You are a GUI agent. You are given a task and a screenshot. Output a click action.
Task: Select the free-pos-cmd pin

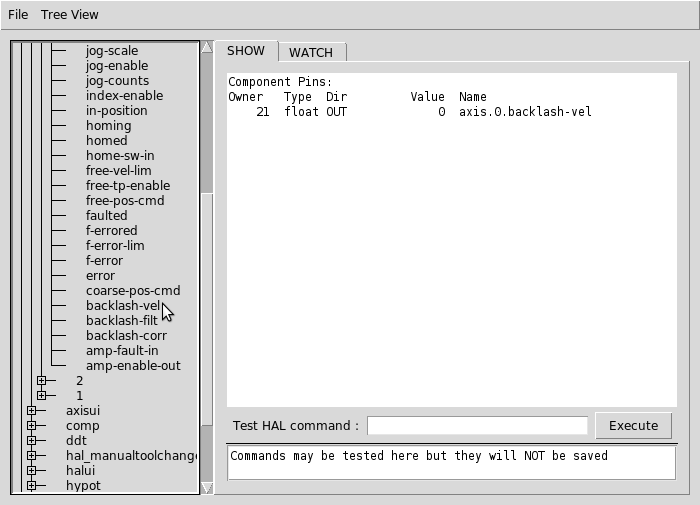[125, 201]
